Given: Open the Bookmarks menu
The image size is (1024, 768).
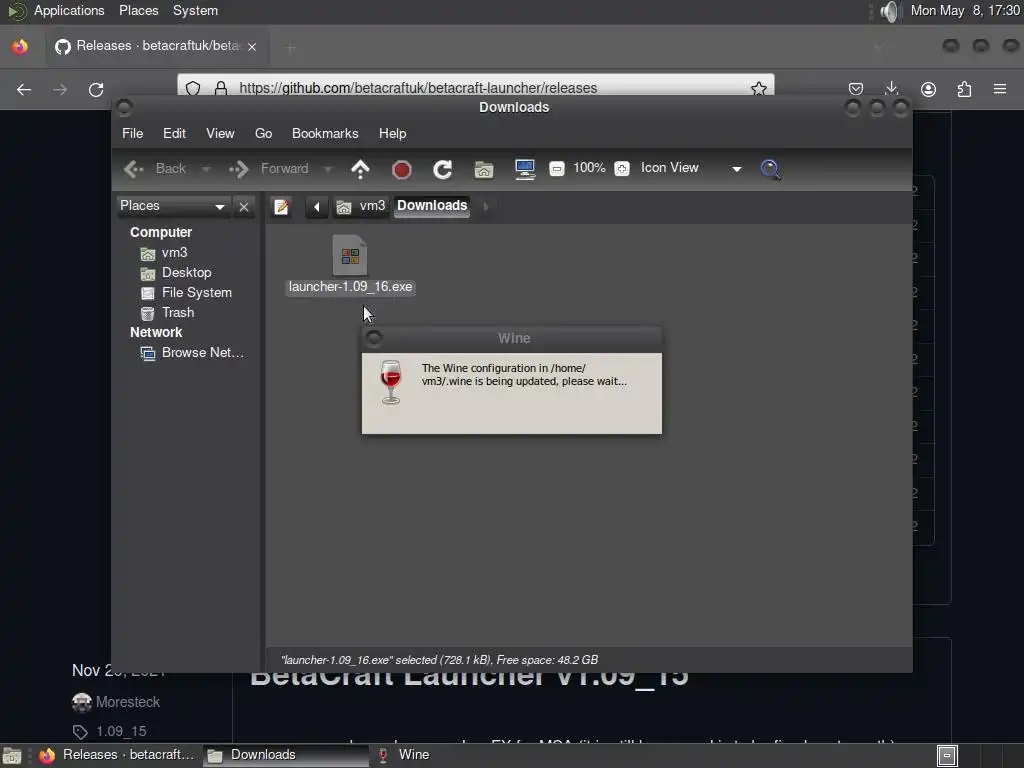Looking at the screenshot, I should [x=325, y=133].
